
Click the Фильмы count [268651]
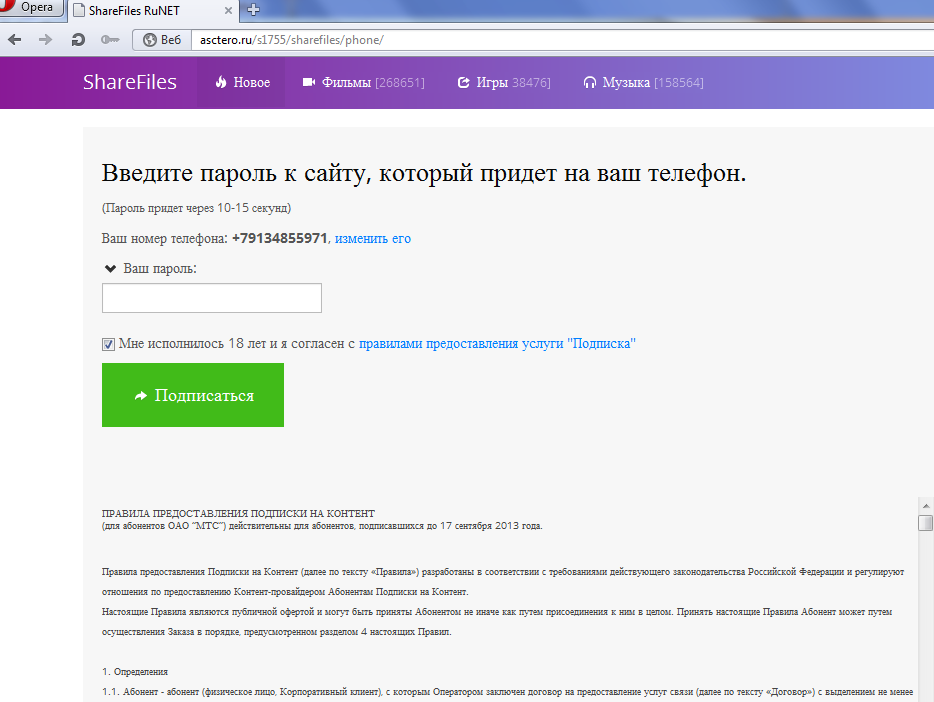click(x=400, y=82)
